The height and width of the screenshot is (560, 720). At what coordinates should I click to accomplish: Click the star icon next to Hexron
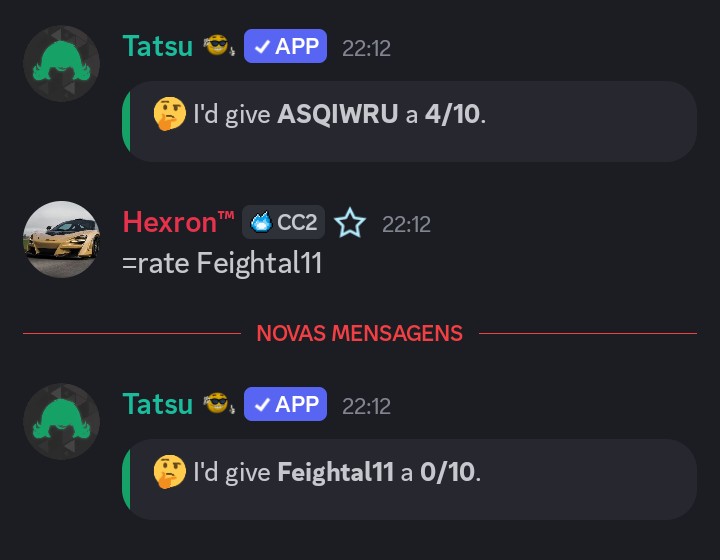coord(350,223)
